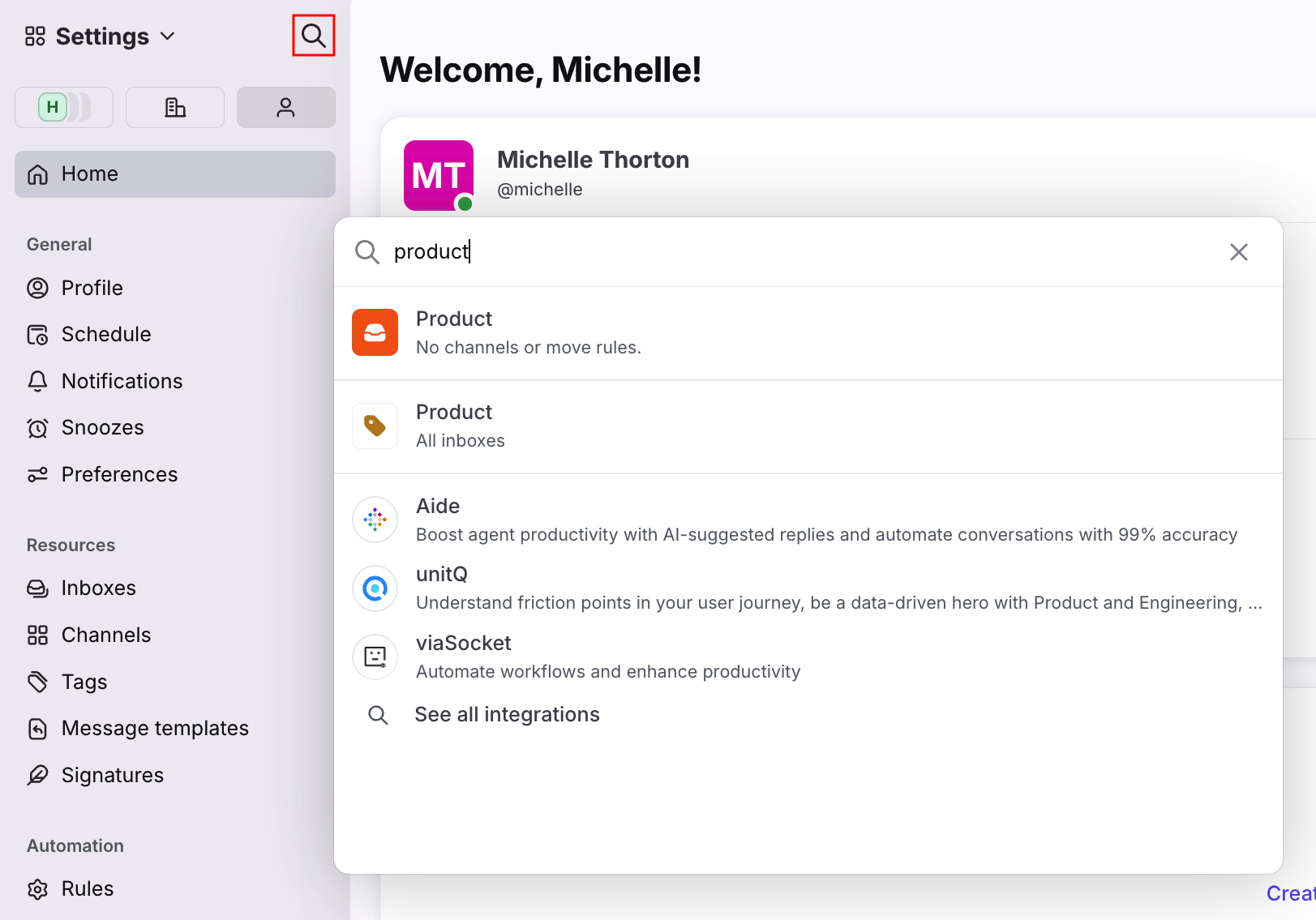The width and height of the screenshot is (1316, 920).
Task: Click the viaSocket logo icon
Action: tap(375, 657)
